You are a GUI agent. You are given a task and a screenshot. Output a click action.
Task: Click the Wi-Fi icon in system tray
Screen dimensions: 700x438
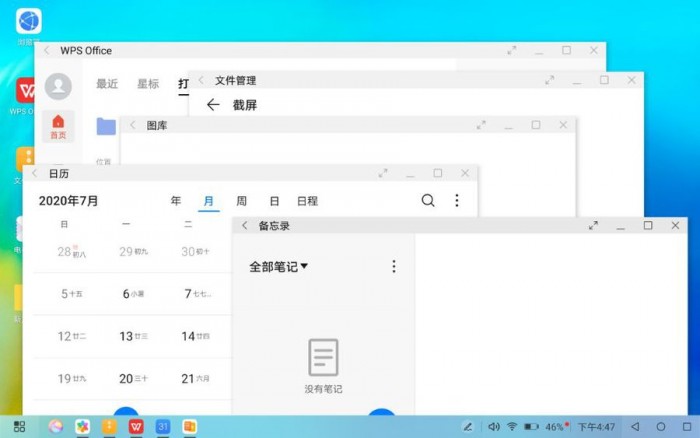coord(512,427)
